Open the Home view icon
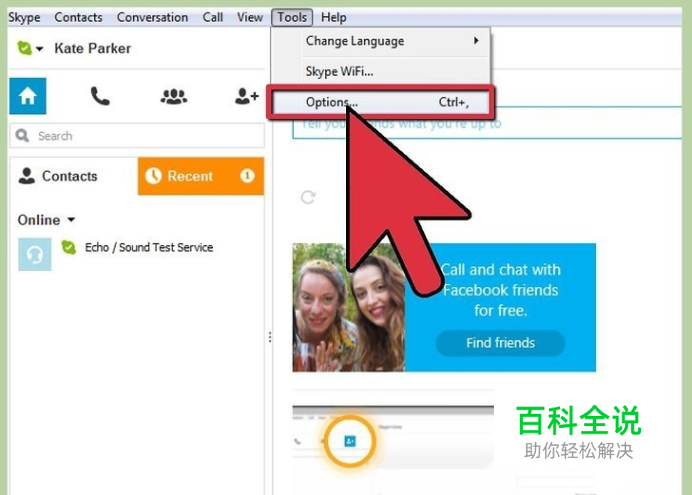 click(x=28, y=96)
